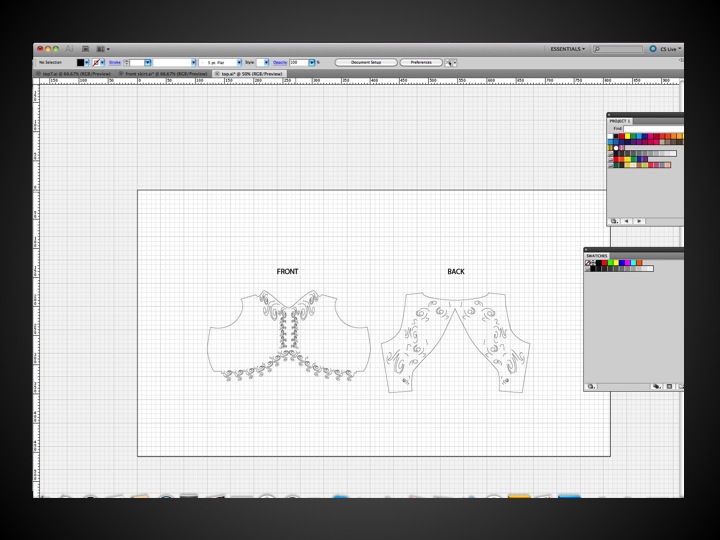Open the Go to Bridge icon in title bar
The height and width of the screenshot is (540, 720).
pos(85,49)
